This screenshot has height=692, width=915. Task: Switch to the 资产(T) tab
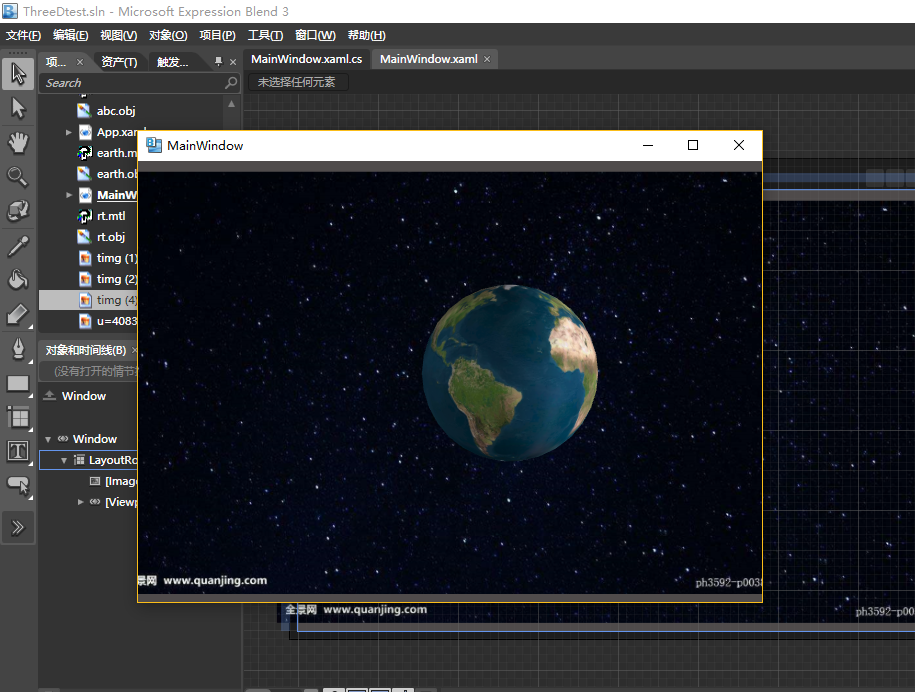coord(119,62)
